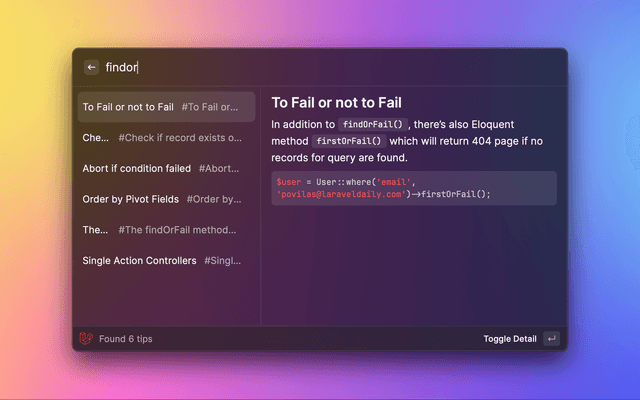The width and height of the screenshot is (640, 400).
Task: Click the $user code snippet block
Action: 414,188
